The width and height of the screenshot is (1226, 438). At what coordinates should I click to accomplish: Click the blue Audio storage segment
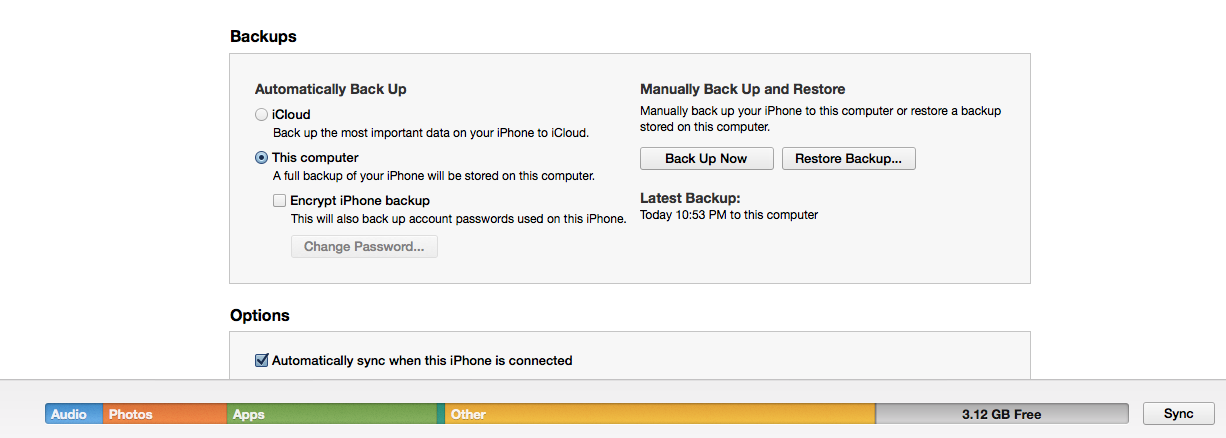pos(73,414)
